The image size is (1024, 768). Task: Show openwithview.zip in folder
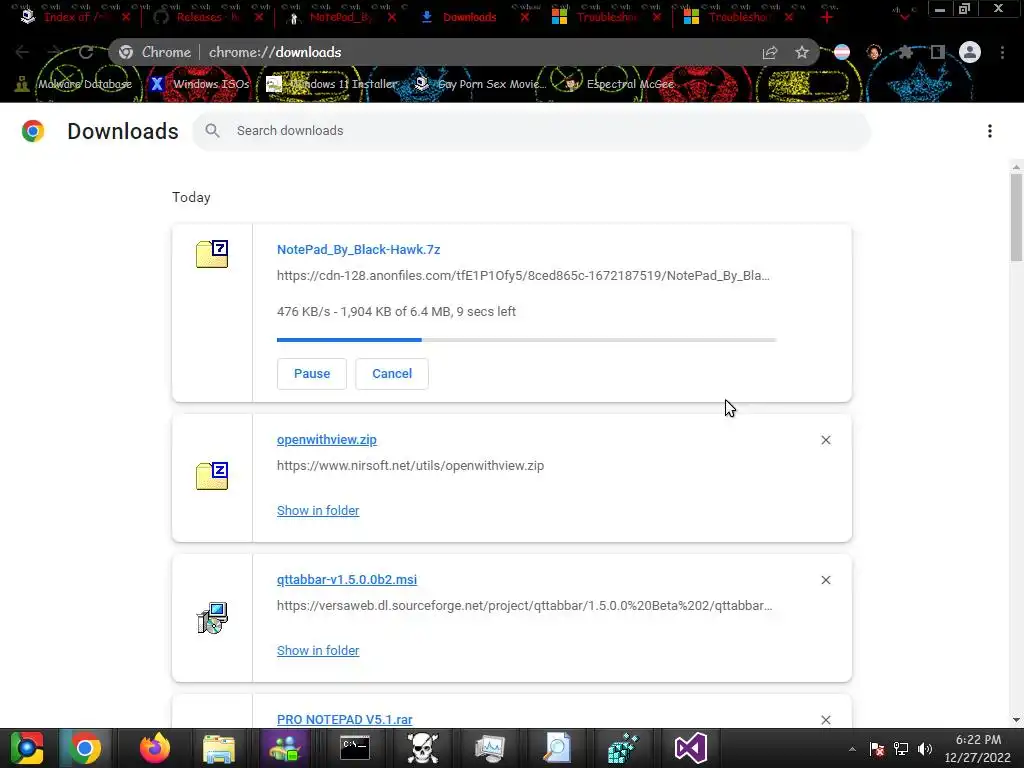tap(318, 511)
